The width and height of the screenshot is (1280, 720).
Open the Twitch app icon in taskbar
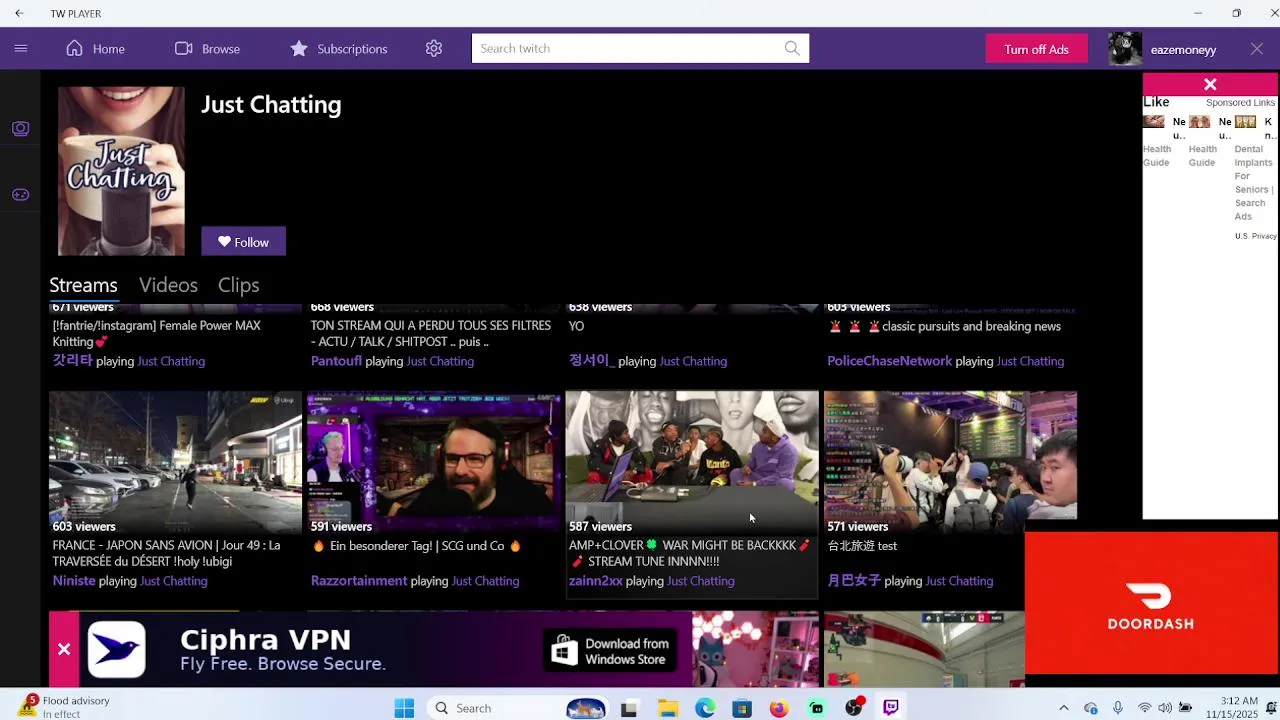pyautogui.click(x=890, y=708)
